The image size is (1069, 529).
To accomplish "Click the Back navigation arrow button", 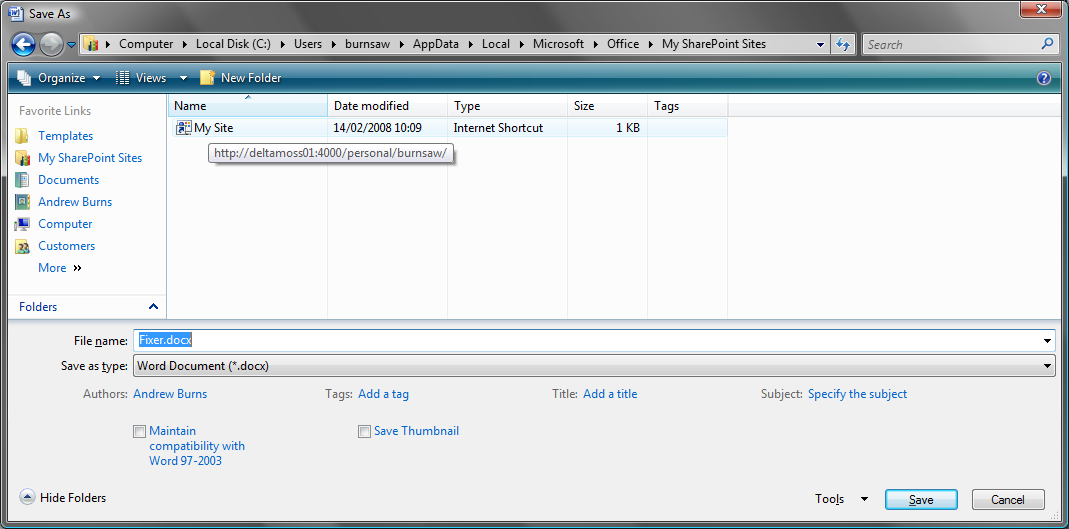I will click(x=23, y=44).
